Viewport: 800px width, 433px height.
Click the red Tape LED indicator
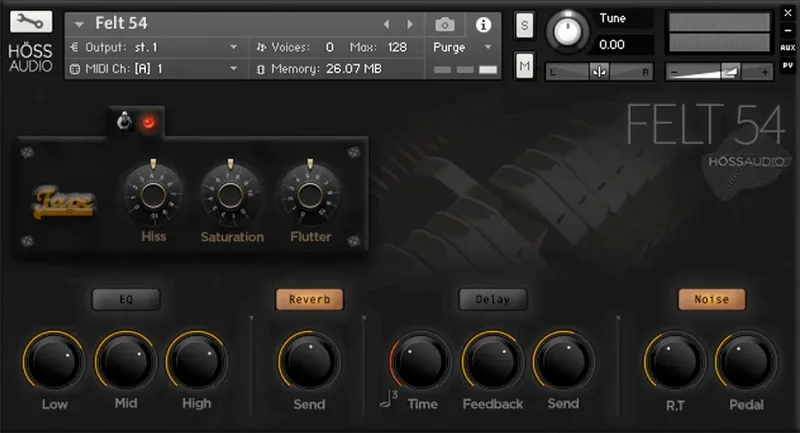tap(148, 122)
